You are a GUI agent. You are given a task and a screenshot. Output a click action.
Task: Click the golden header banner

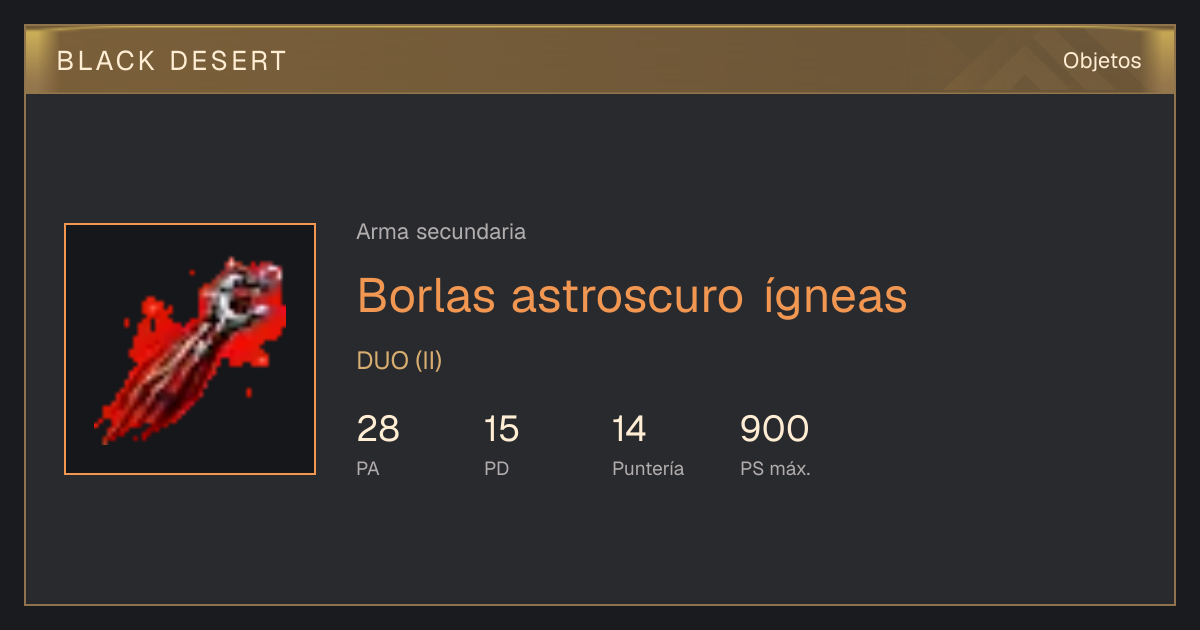[x=600, y=60]
